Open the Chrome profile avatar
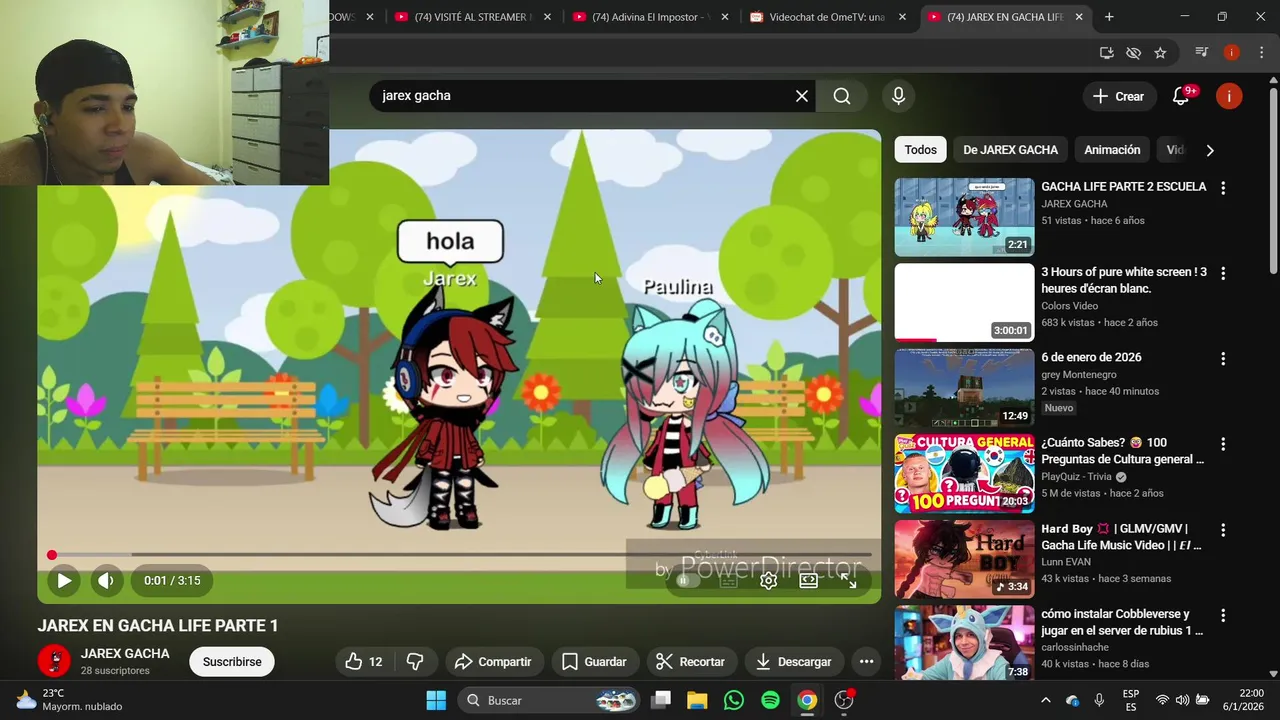 [1231, 53]
